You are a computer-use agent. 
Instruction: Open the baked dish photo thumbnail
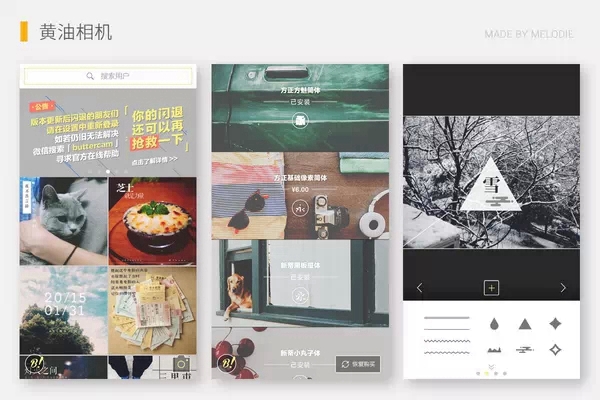pos(153,221)
